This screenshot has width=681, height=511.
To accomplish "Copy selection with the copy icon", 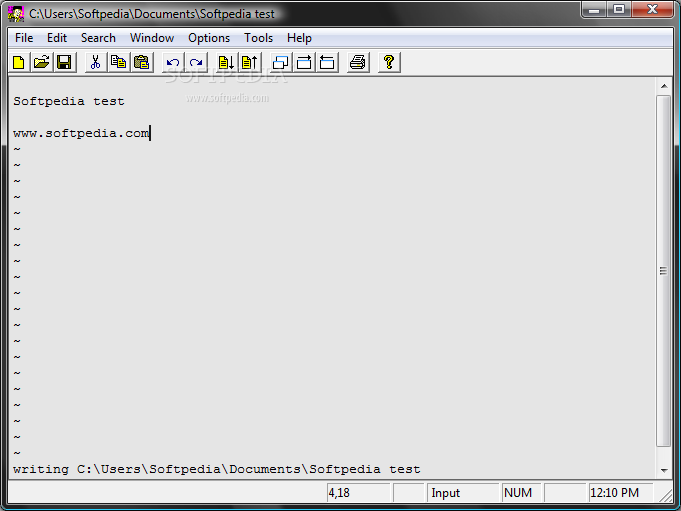I will [119, 63].
